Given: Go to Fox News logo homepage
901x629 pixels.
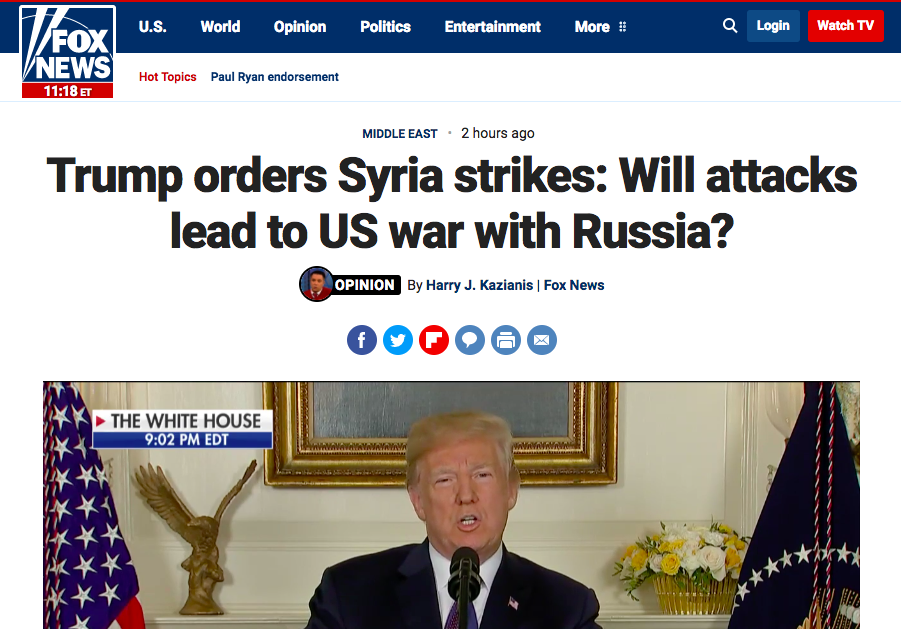Looking at the screenshot, I should [68, 52].
